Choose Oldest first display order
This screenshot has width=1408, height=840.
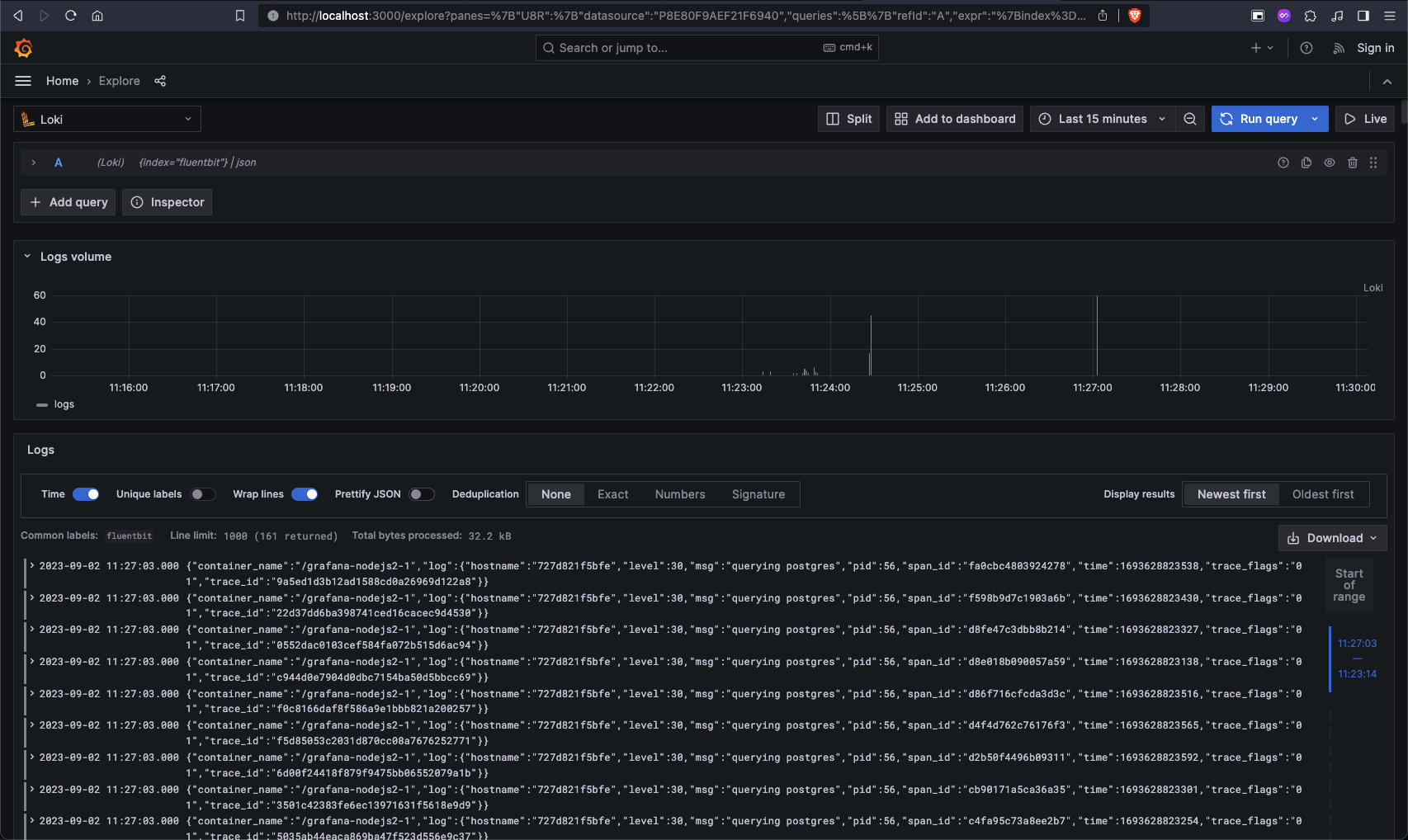(x=1323, y=494)
